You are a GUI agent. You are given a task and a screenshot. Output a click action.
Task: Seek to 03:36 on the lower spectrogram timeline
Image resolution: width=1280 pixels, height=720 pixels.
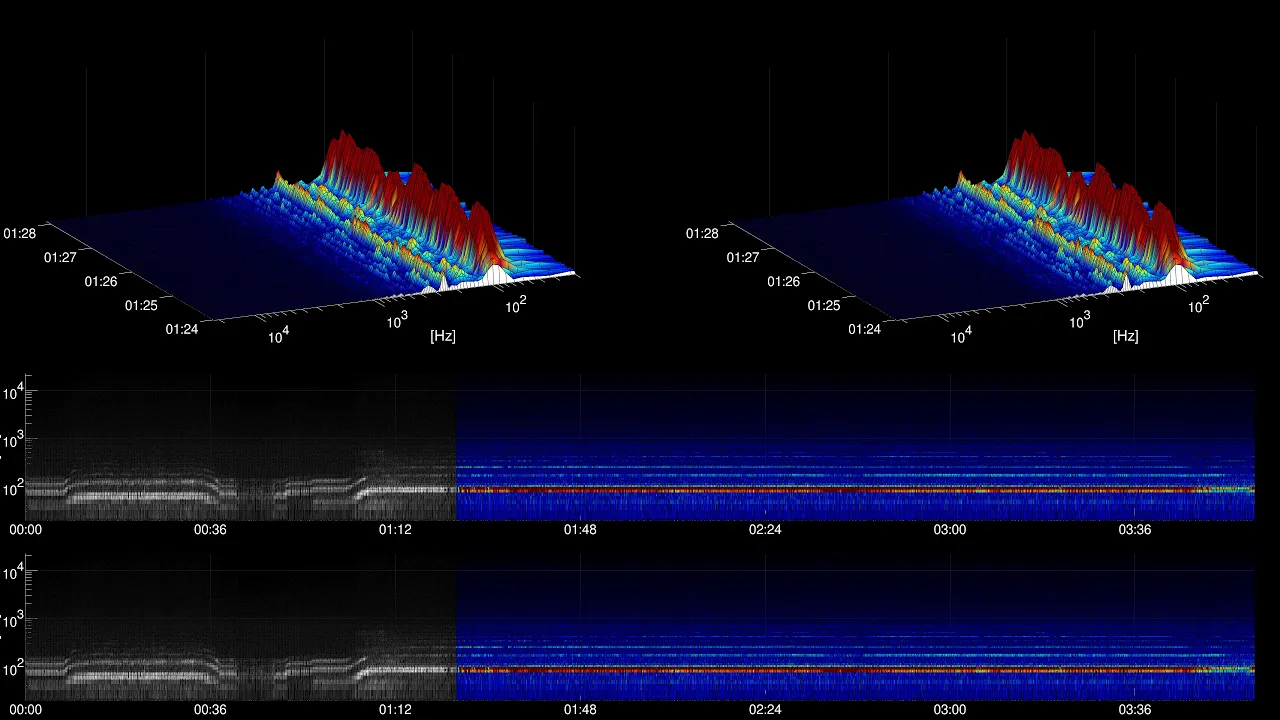pyautogui.click(x=1135, y=709)
